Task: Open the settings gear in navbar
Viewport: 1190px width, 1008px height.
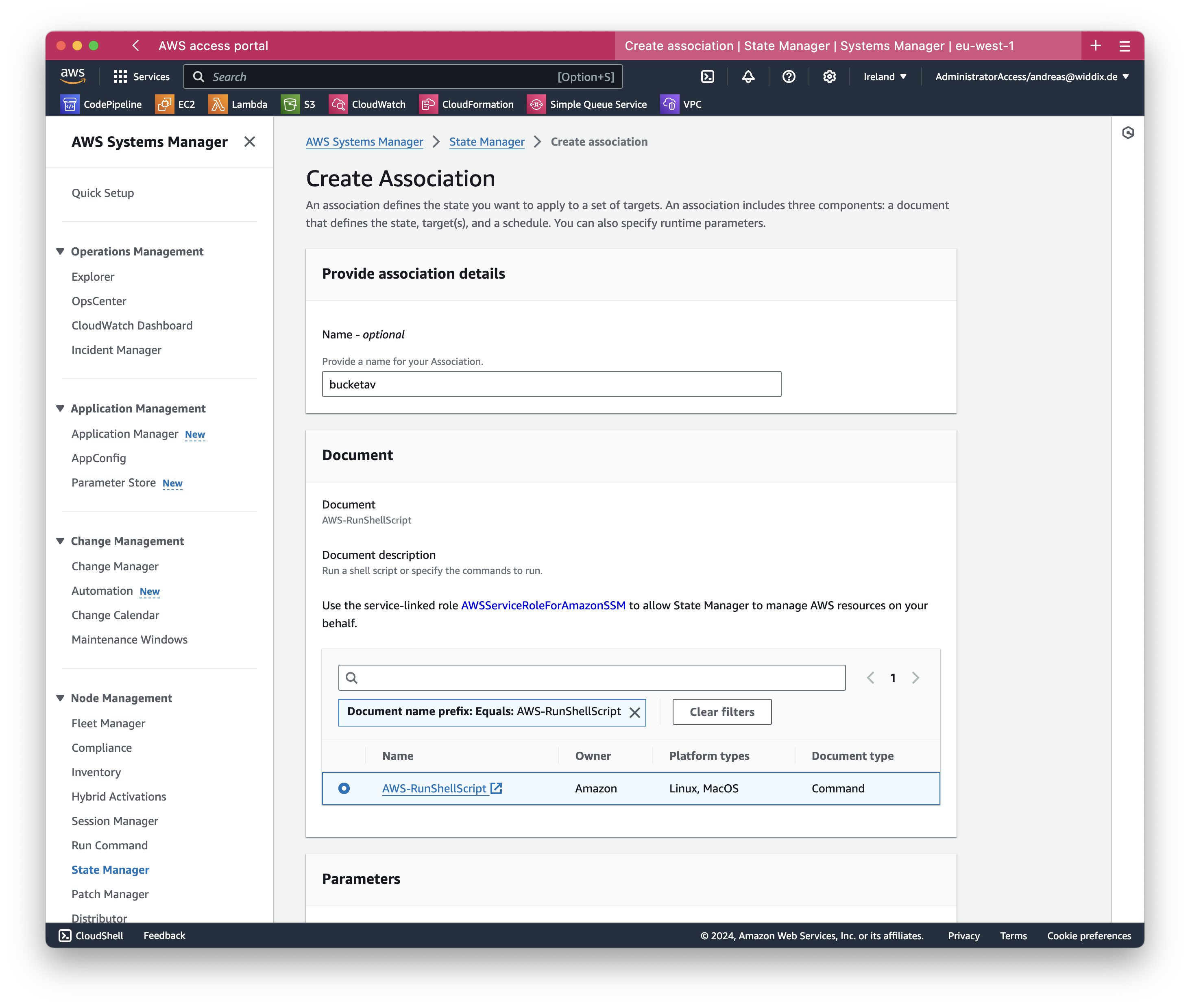Action: point(829,76)
